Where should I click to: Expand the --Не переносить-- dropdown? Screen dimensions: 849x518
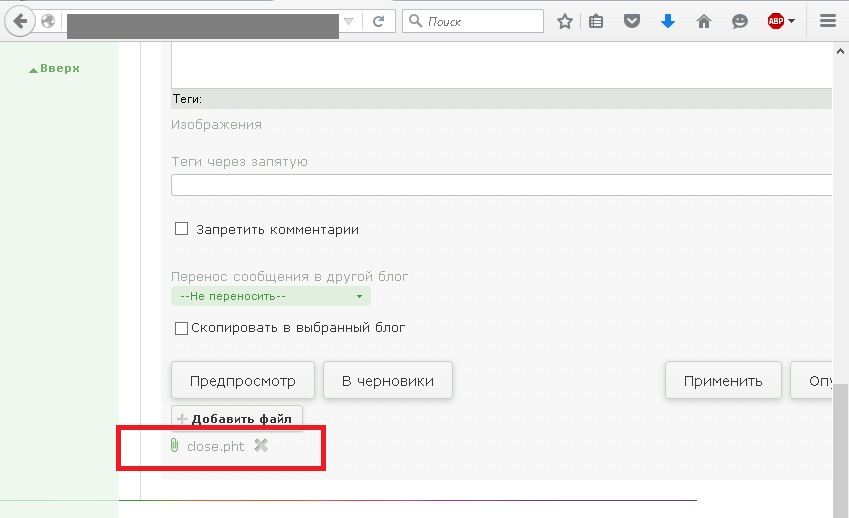271,296
